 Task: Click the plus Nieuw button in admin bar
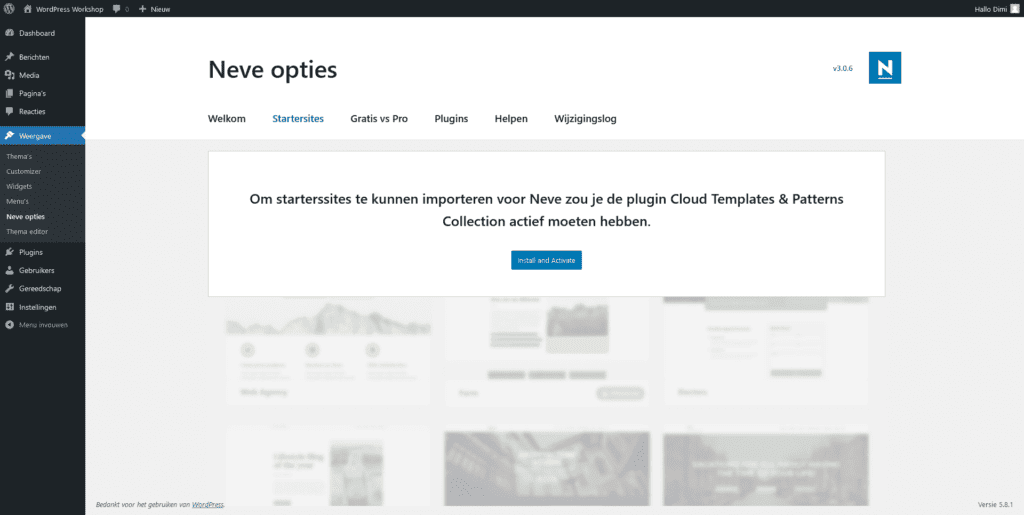click(154, 9)
